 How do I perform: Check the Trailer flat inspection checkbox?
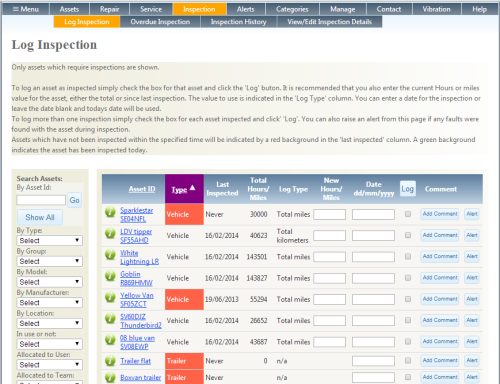[408, 360]
